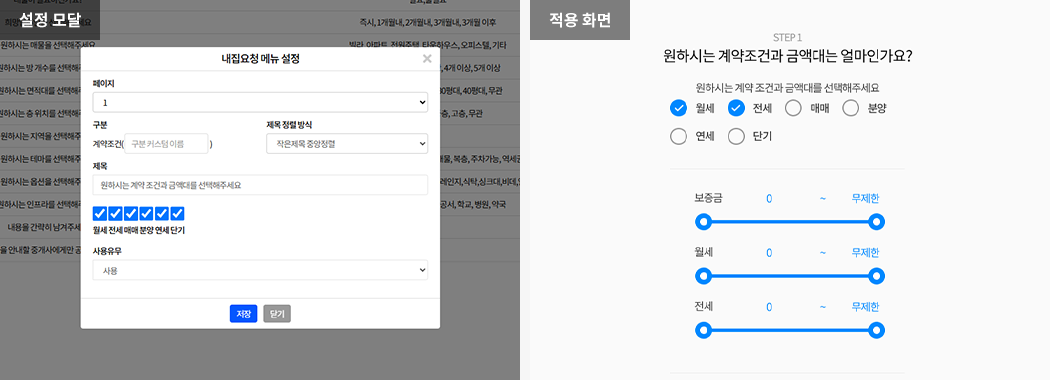Close the 내집요청 메뉴 설정 modal with X
Screen dimensions: 1050x380
(427, 59)
